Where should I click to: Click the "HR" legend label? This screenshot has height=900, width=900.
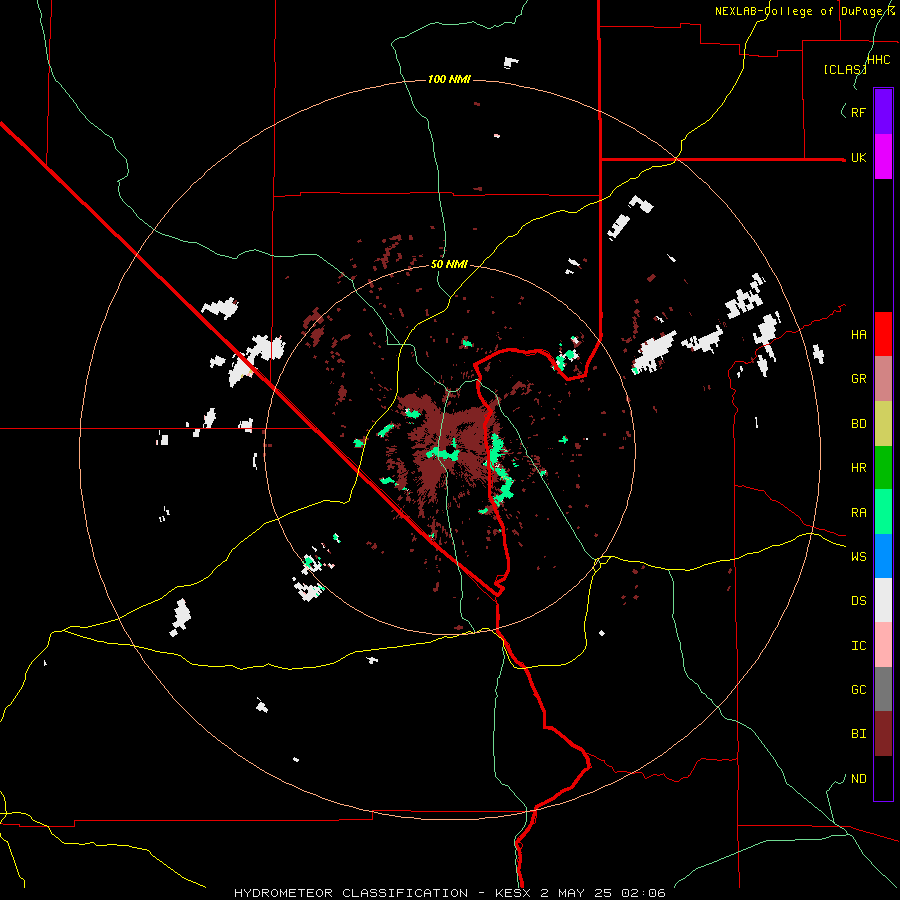pos(859,468)
